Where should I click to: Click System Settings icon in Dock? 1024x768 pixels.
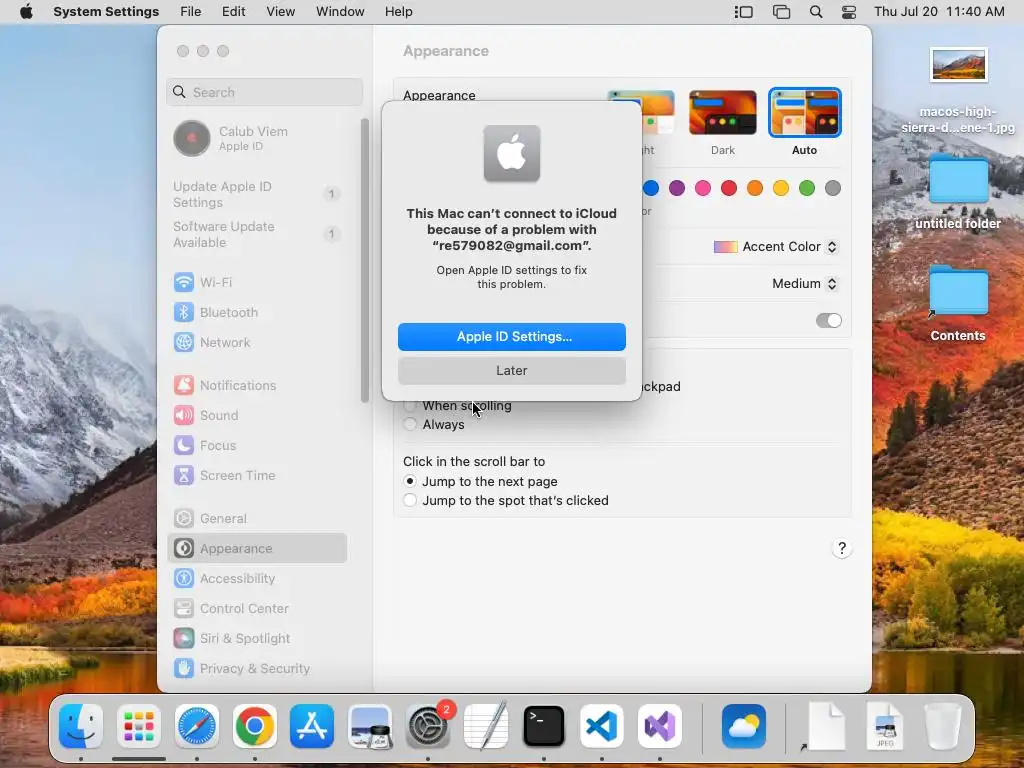(428, 726)
